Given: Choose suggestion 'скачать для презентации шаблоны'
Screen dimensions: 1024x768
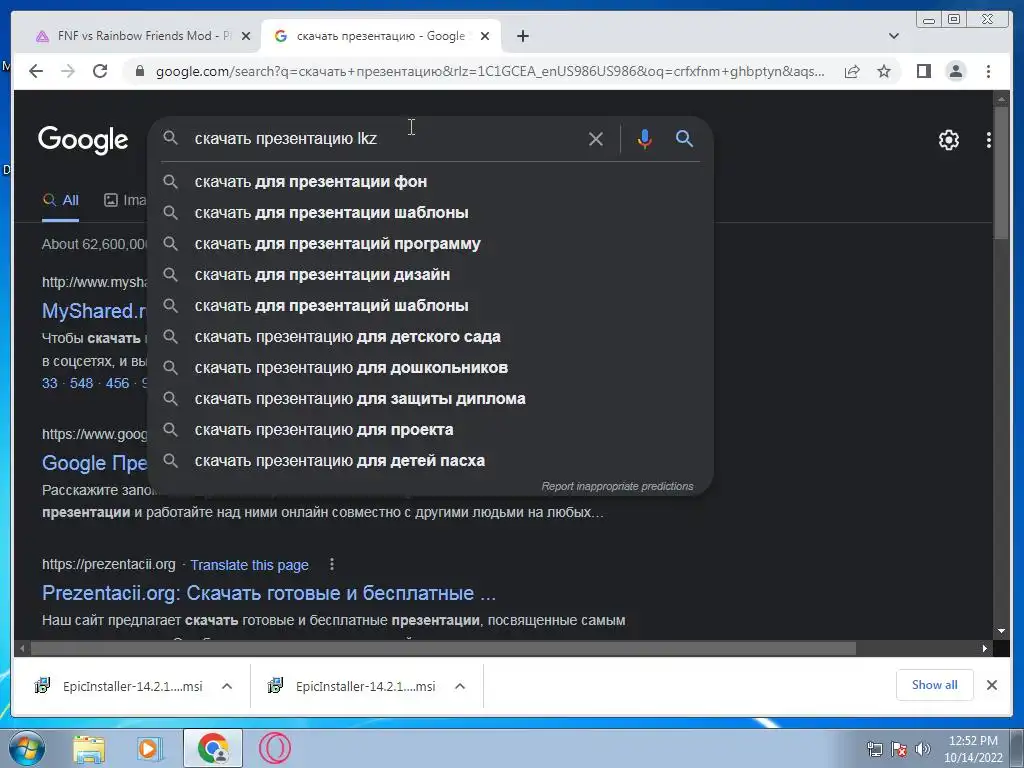Looking at the screenshot, I should point(430,212).
